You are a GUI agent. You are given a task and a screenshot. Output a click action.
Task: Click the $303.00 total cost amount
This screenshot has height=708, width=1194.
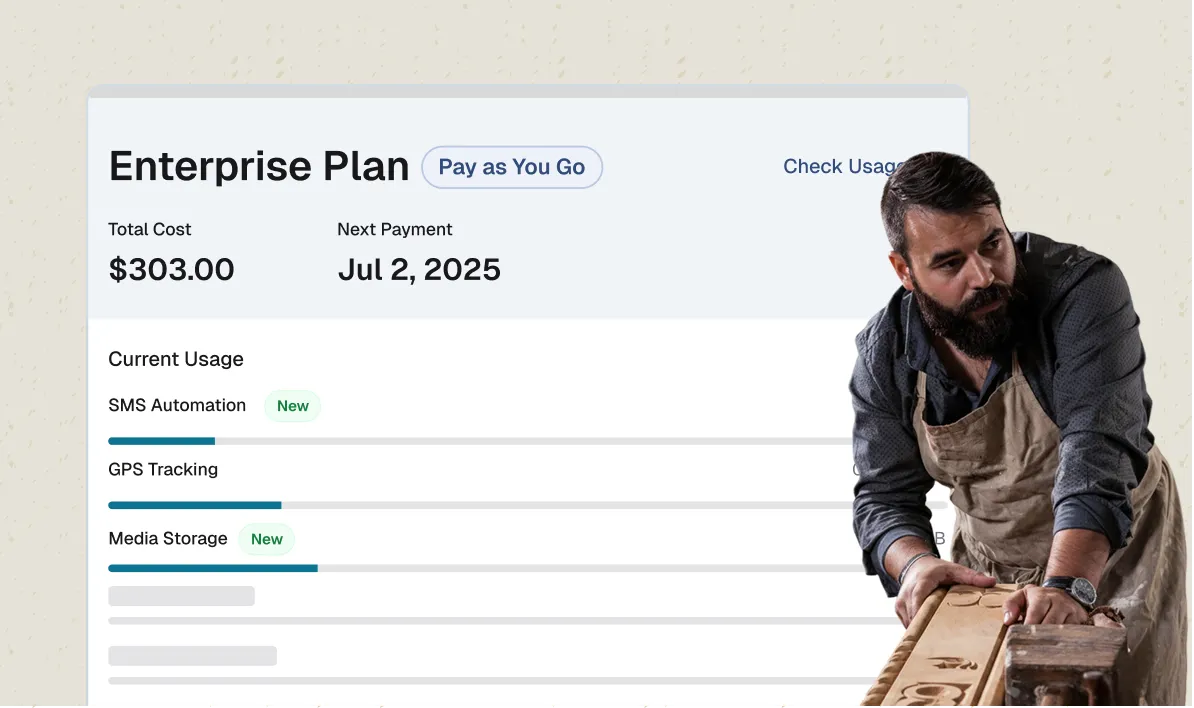tap(171, 269)
